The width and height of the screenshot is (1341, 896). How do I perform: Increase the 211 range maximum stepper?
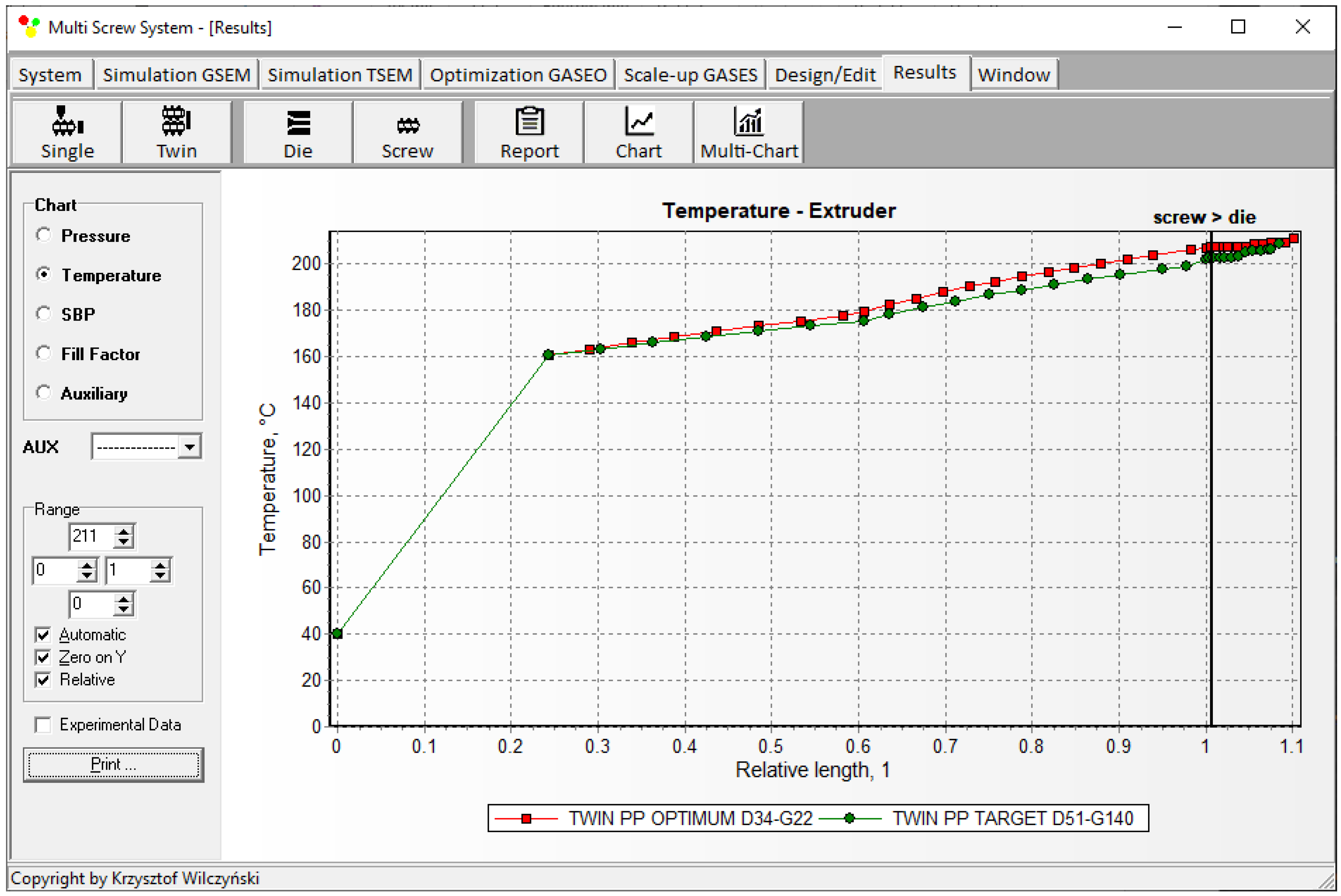point(124,531)
